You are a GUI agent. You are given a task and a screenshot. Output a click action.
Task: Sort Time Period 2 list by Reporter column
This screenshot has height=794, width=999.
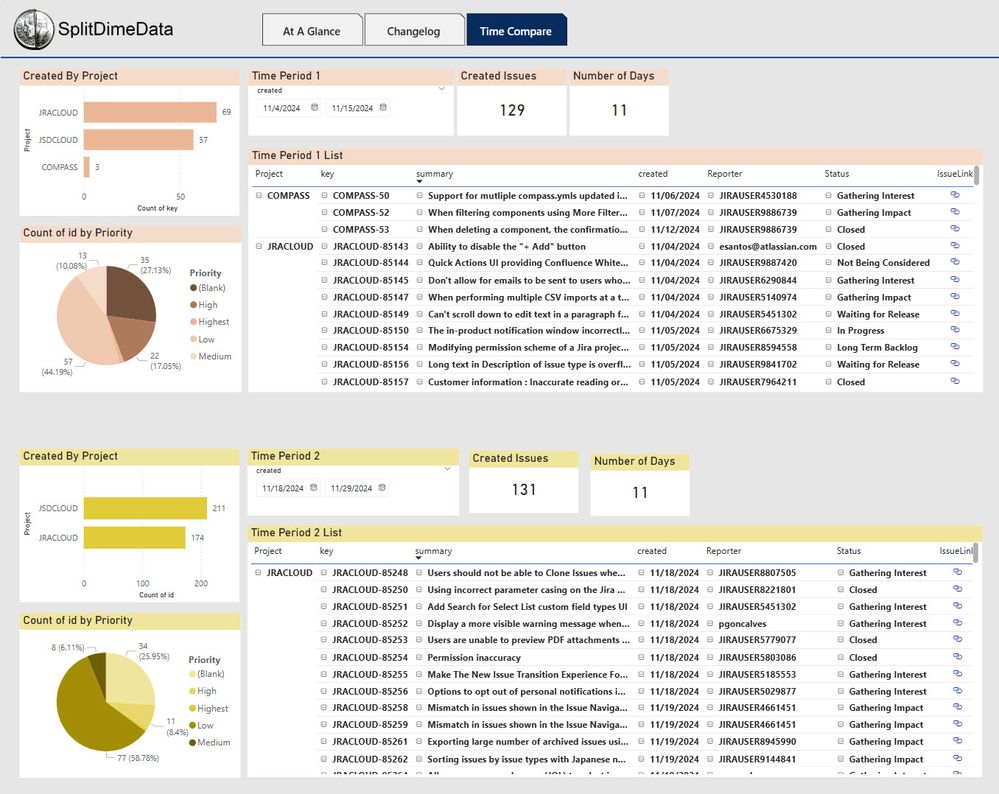[723, 551]
